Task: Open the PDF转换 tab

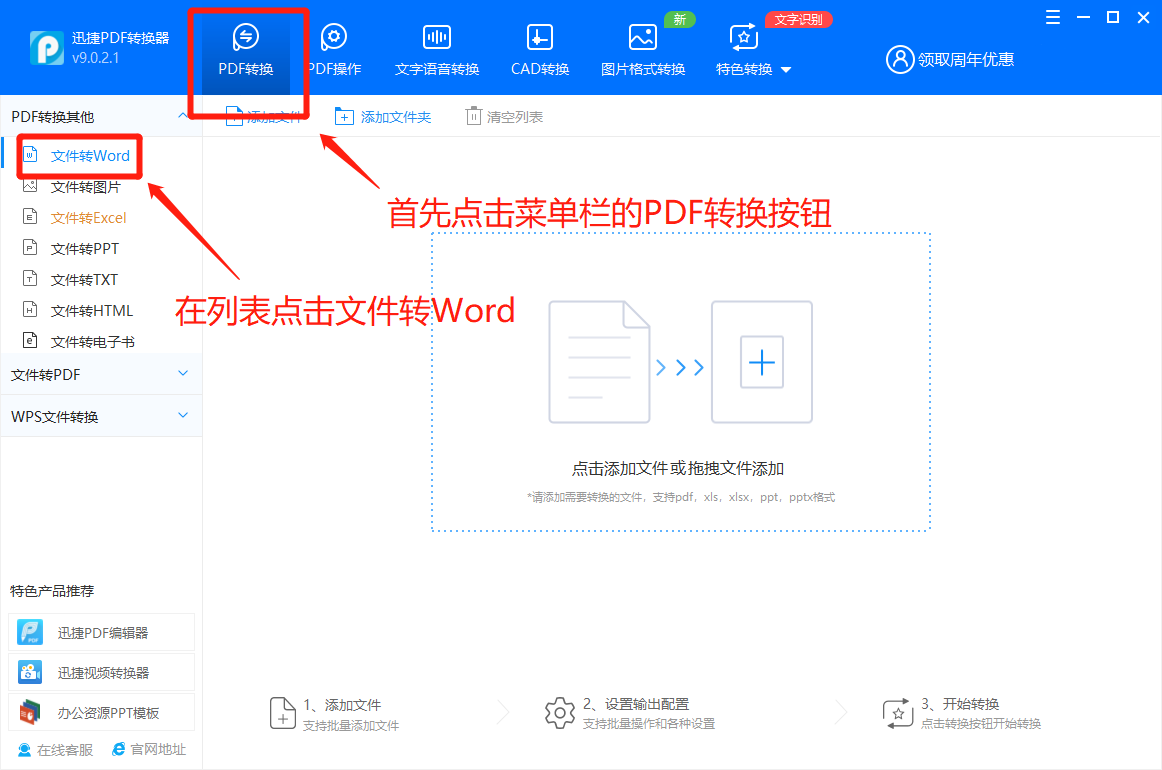Action: coord(246,50)
